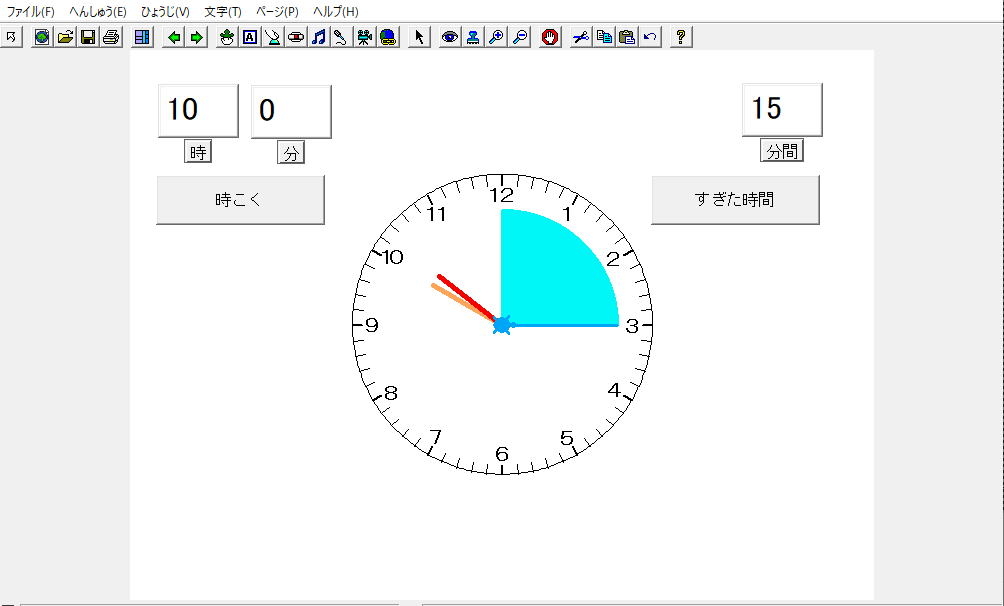Click the red stop hand icon
Image resolution: width=1004 pixels, height=606 pixels.
[549, 37]
